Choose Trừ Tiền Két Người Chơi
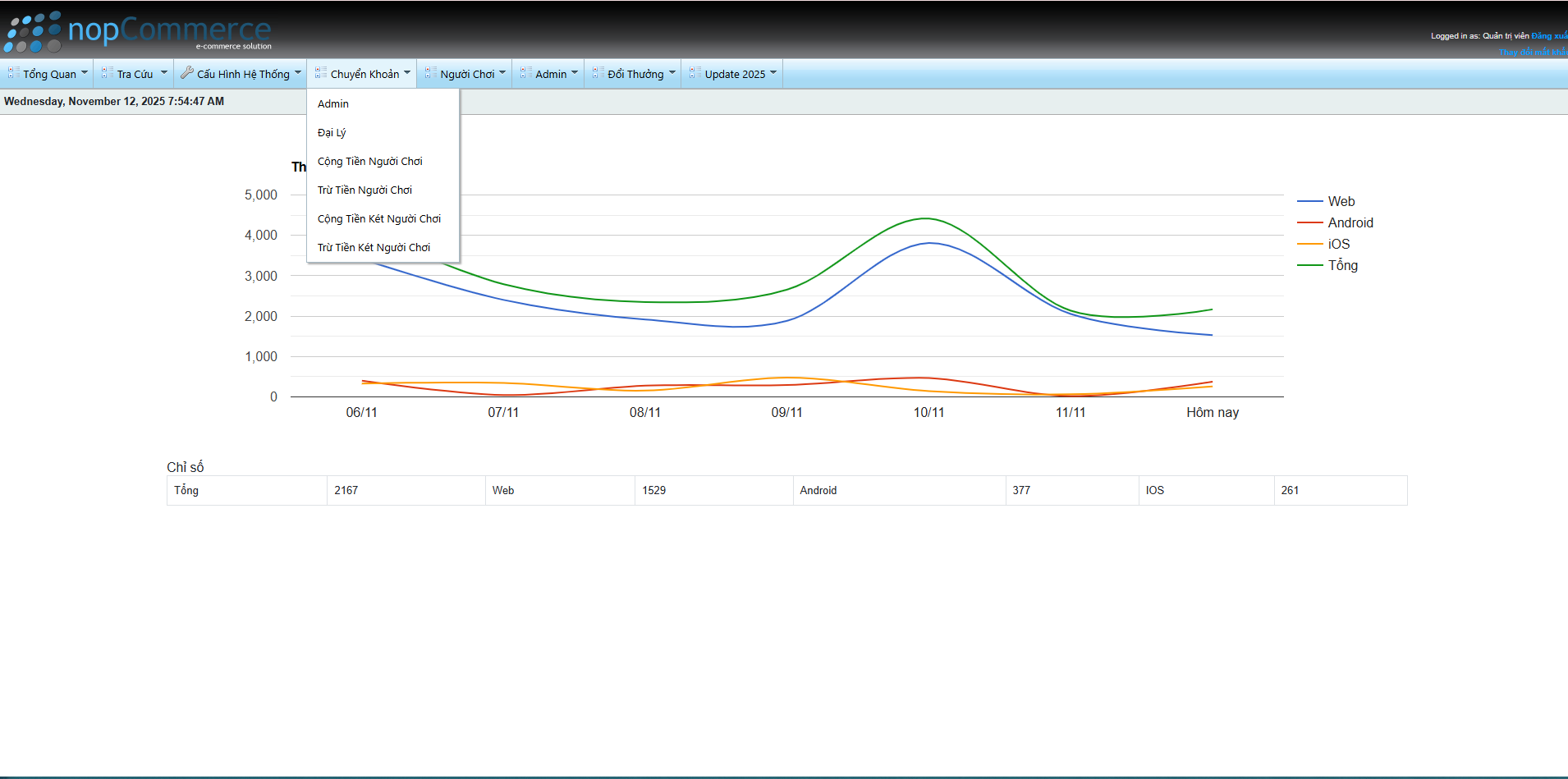Screen dimensions: 1568x779 pyautogui.click(x=374, y=247)
